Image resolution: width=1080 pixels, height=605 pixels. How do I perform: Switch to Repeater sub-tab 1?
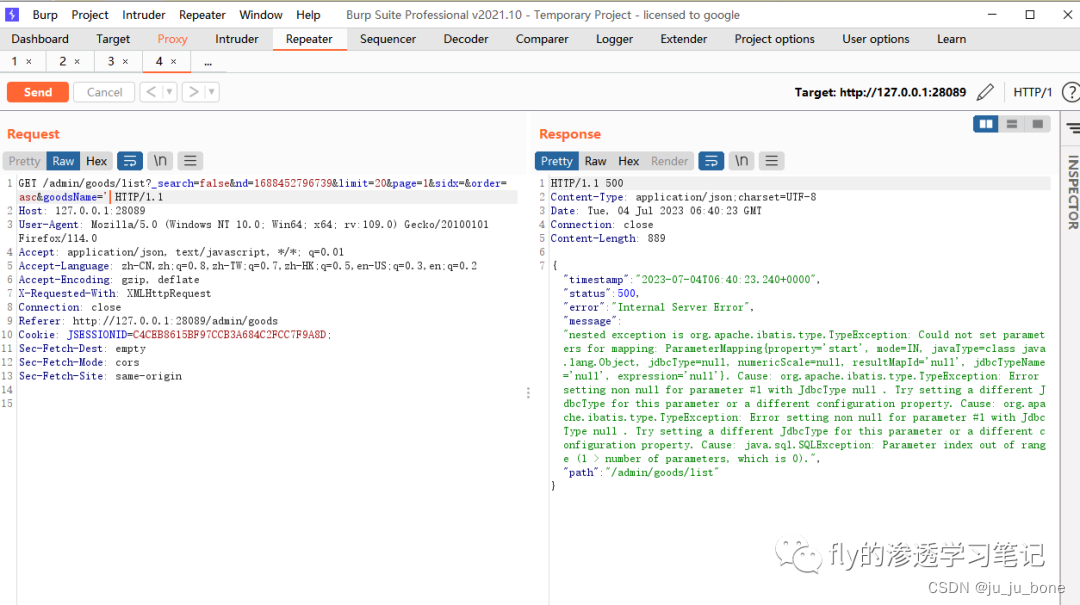14,61
